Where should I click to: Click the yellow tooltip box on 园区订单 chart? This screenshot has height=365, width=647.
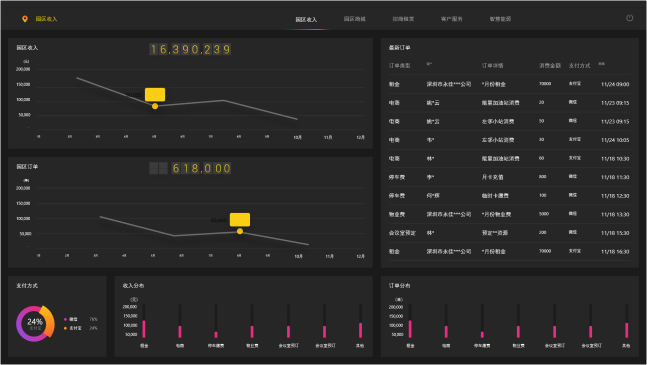(x=240, y=219)
